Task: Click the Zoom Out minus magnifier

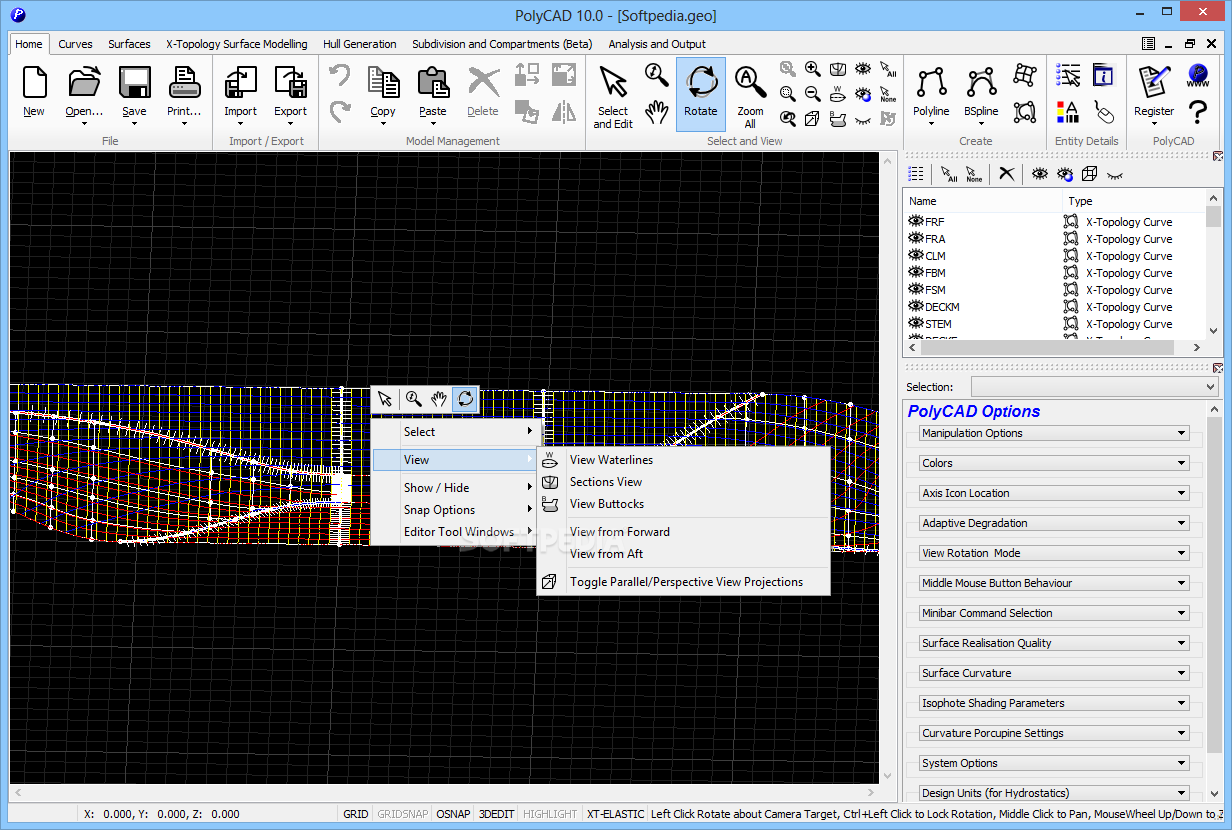Action: [813, 94]
